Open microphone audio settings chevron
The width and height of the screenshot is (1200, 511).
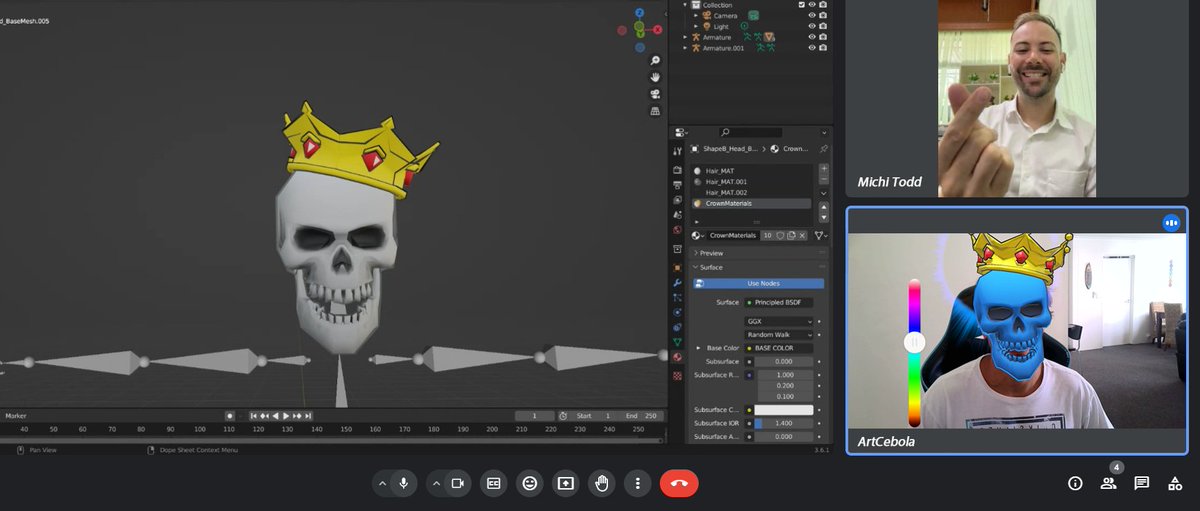tap(381, 483)
